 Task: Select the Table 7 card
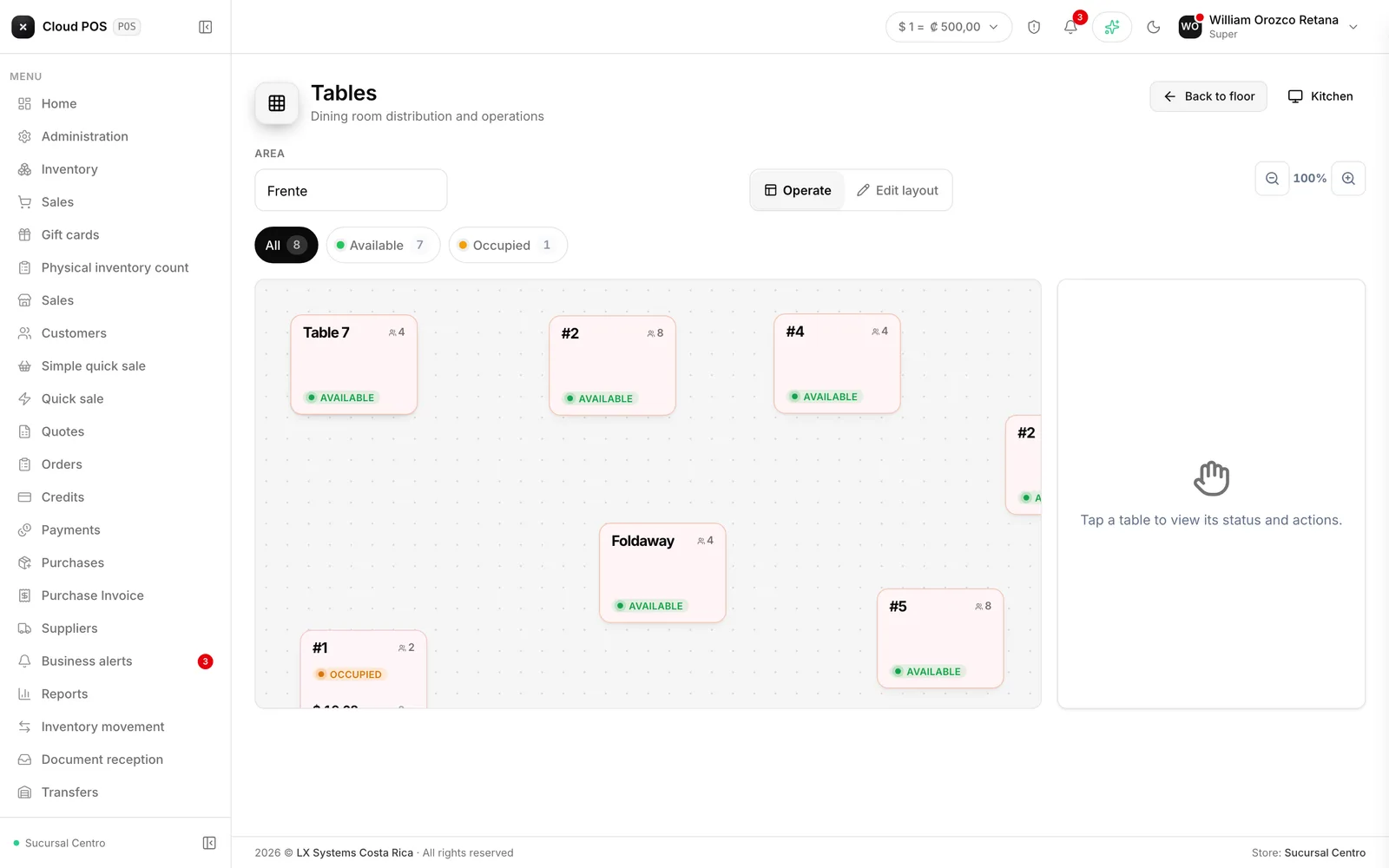click(354, 365)
